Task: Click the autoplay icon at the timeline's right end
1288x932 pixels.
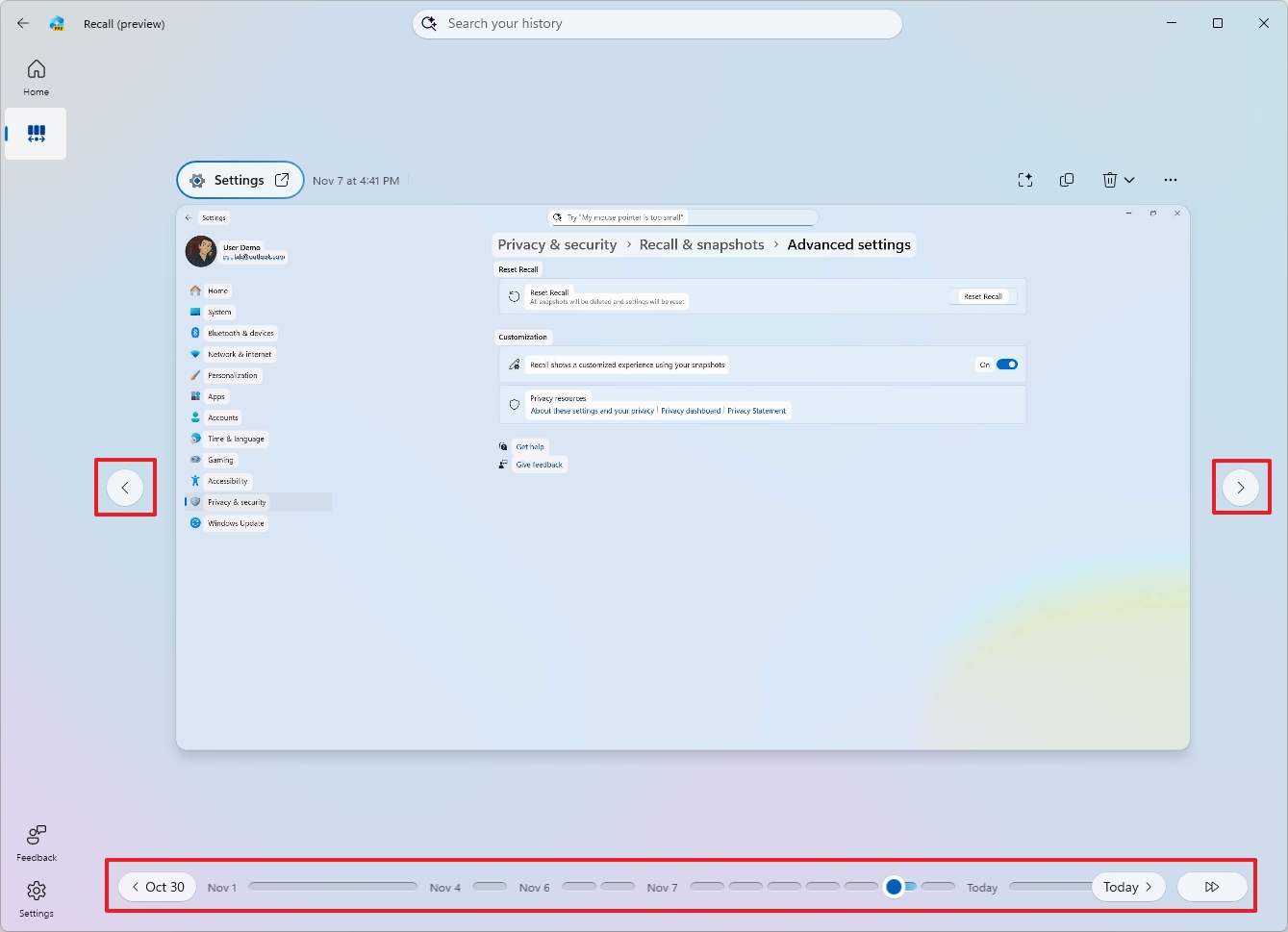Action: click(1212, 887)
